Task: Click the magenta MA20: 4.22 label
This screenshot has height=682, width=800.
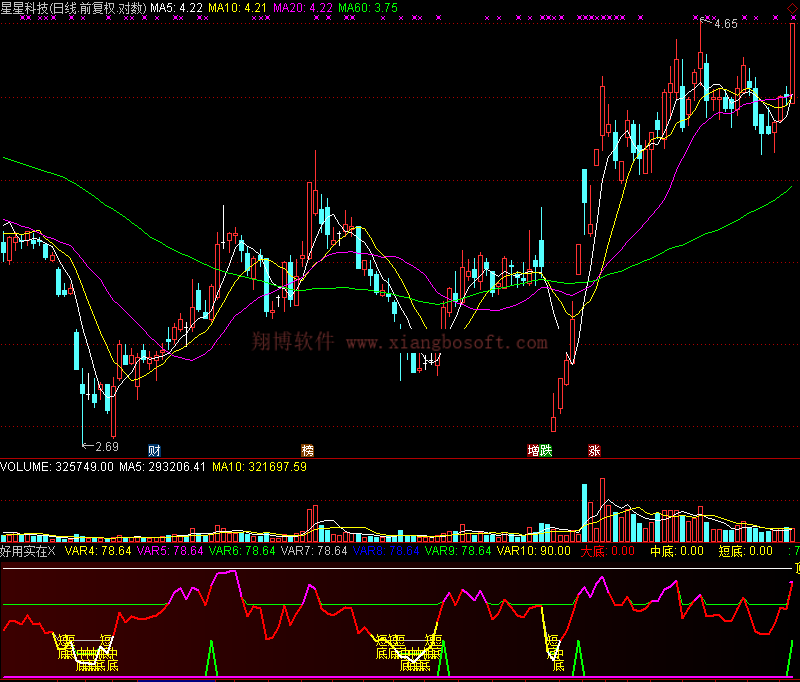Action: pyautogui.click(x=303, y=8)
